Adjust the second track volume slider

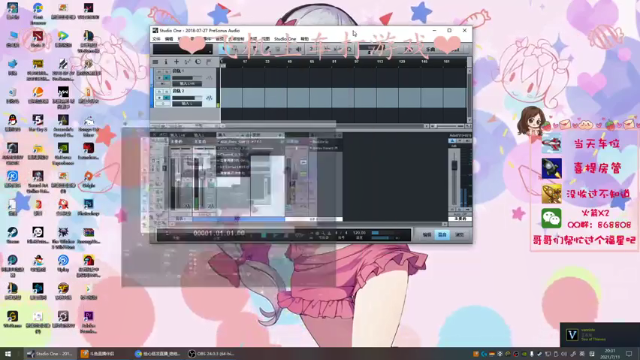tap(187, 98)
